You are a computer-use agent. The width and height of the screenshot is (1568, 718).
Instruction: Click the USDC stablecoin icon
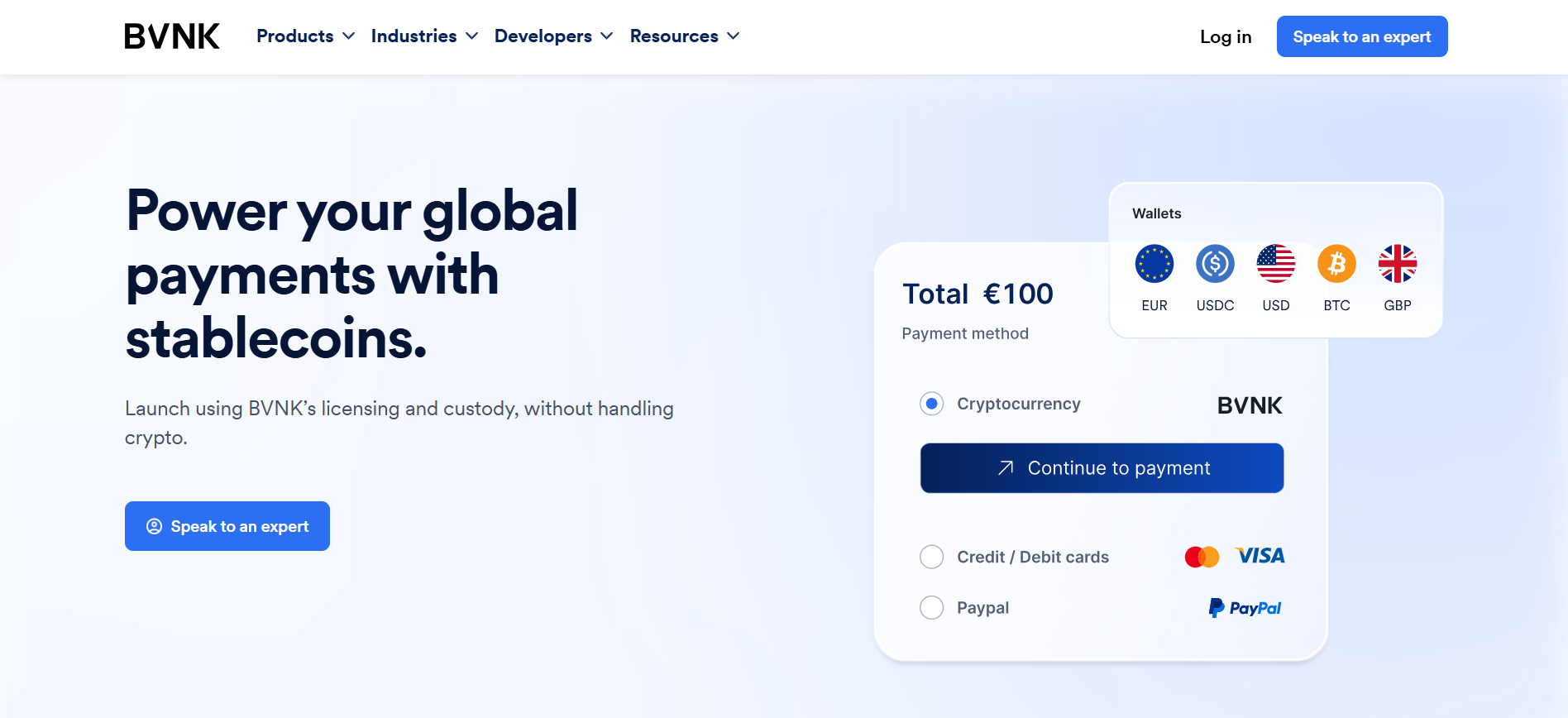tap(1215, 263)
